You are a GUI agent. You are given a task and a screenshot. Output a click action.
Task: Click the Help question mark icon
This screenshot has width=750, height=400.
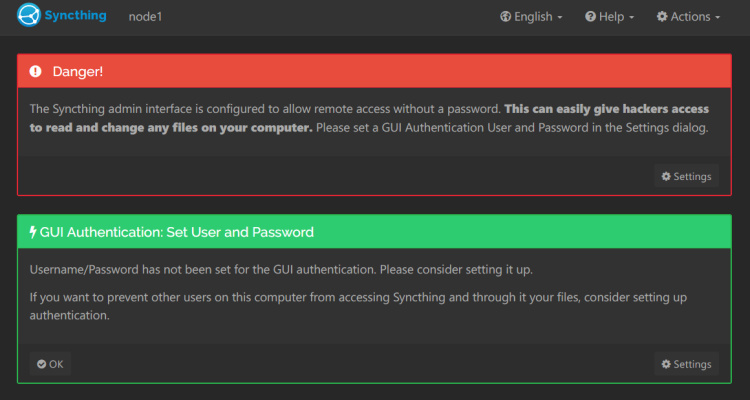tap(590, 17)
